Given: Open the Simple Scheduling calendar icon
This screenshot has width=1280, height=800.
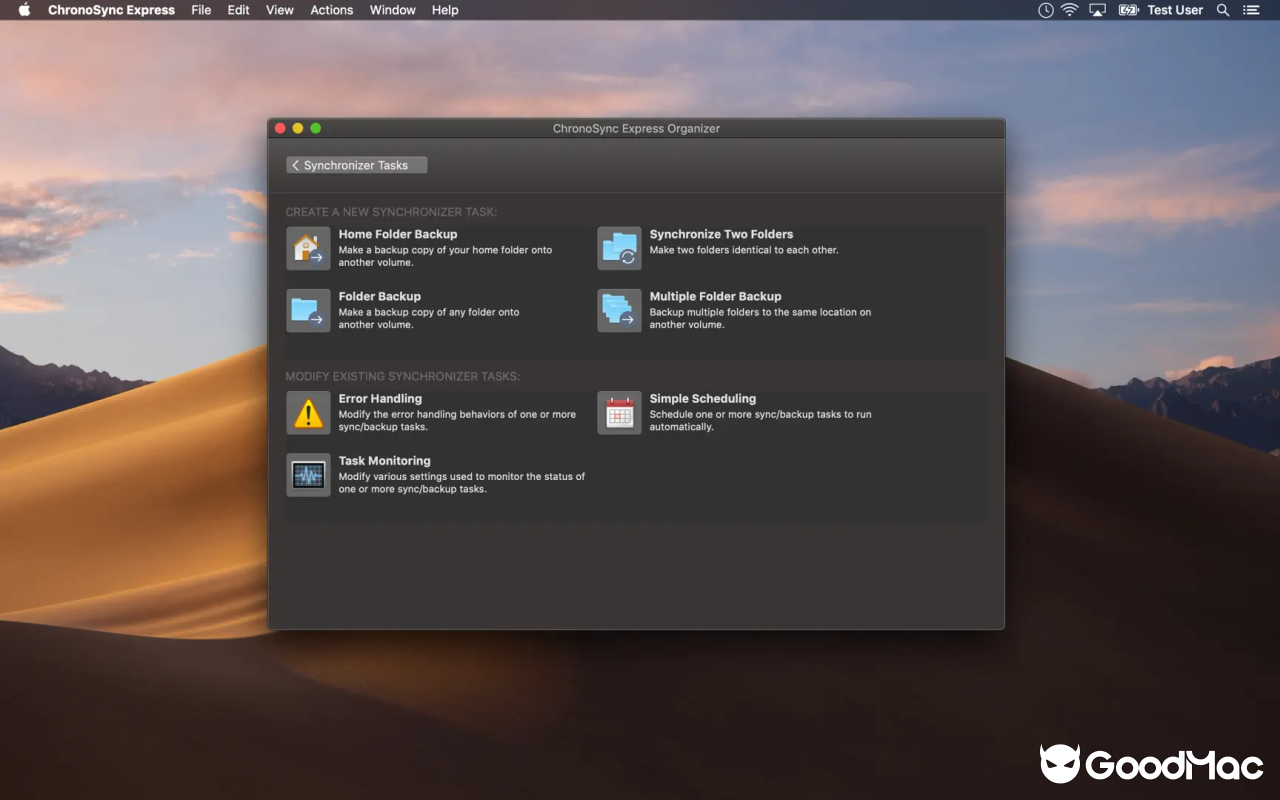Looking at the screenshot, I should [x=619, y=412].
